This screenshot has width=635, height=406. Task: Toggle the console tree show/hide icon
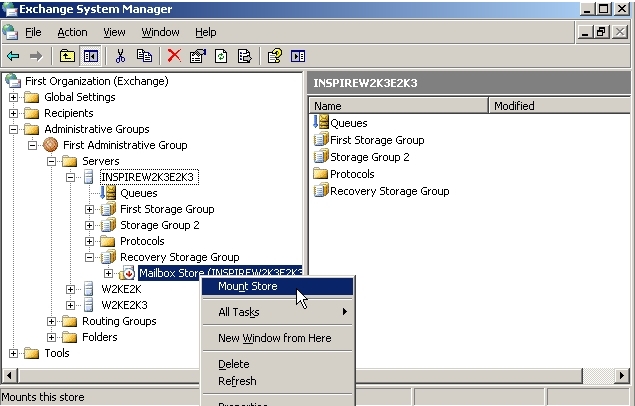(x=90, y=56)
